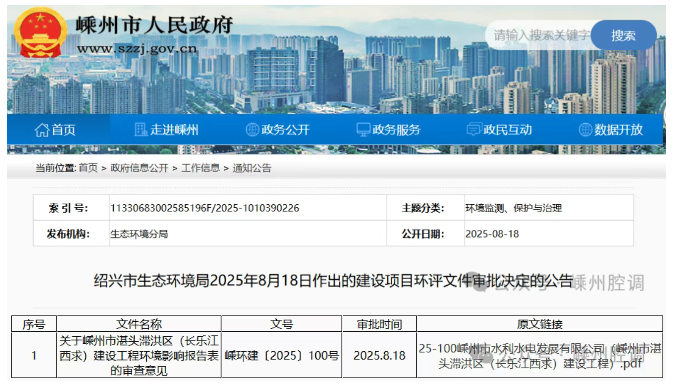Open 政府信息公开 breadcrumb link
The height and width of the screenshot is (391, 675).
point(139,168)
